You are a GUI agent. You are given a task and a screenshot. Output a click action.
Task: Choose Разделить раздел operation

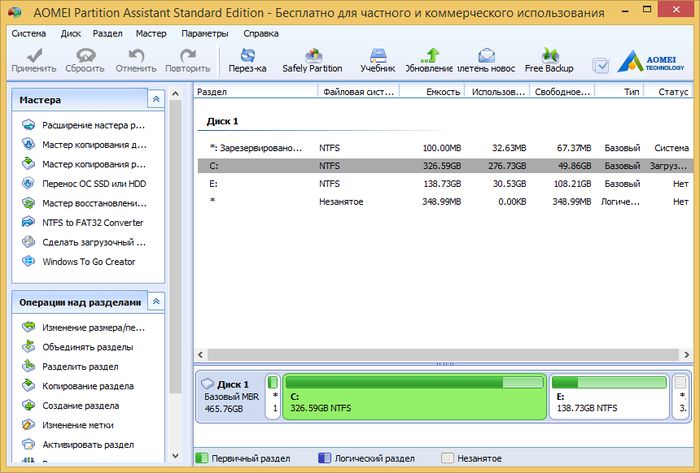pyautogui.click(x=70, y=366)
